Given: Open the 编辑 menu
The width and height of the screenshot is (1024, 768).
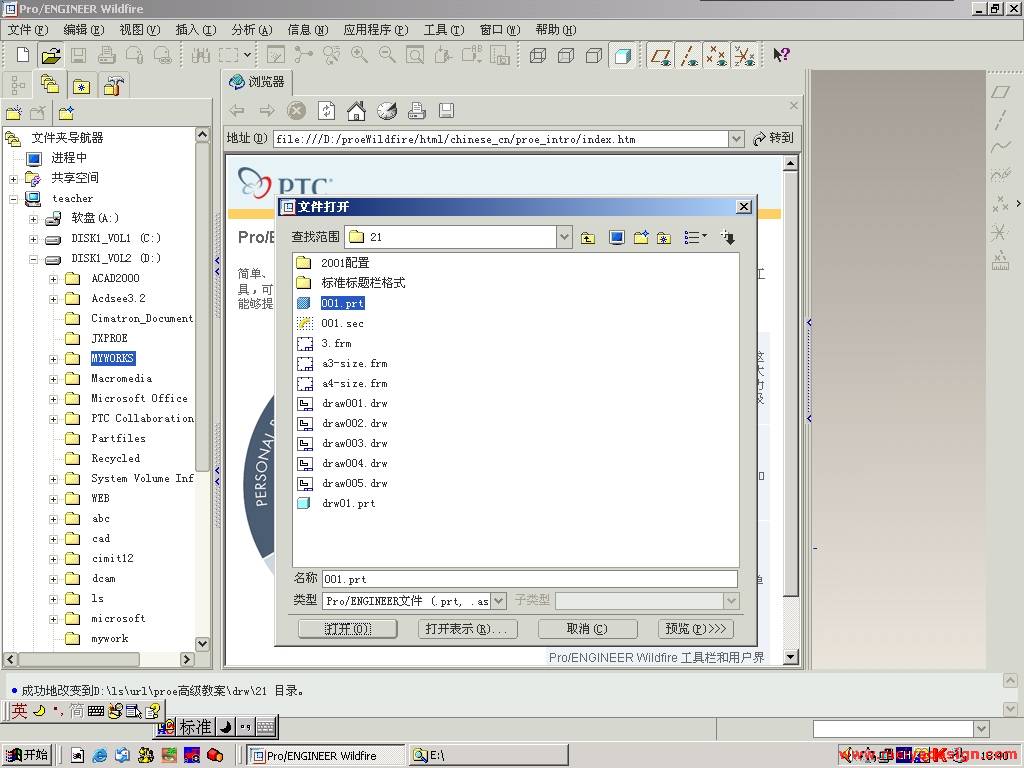Looking at the screenshot, I should tap(84, 30).
